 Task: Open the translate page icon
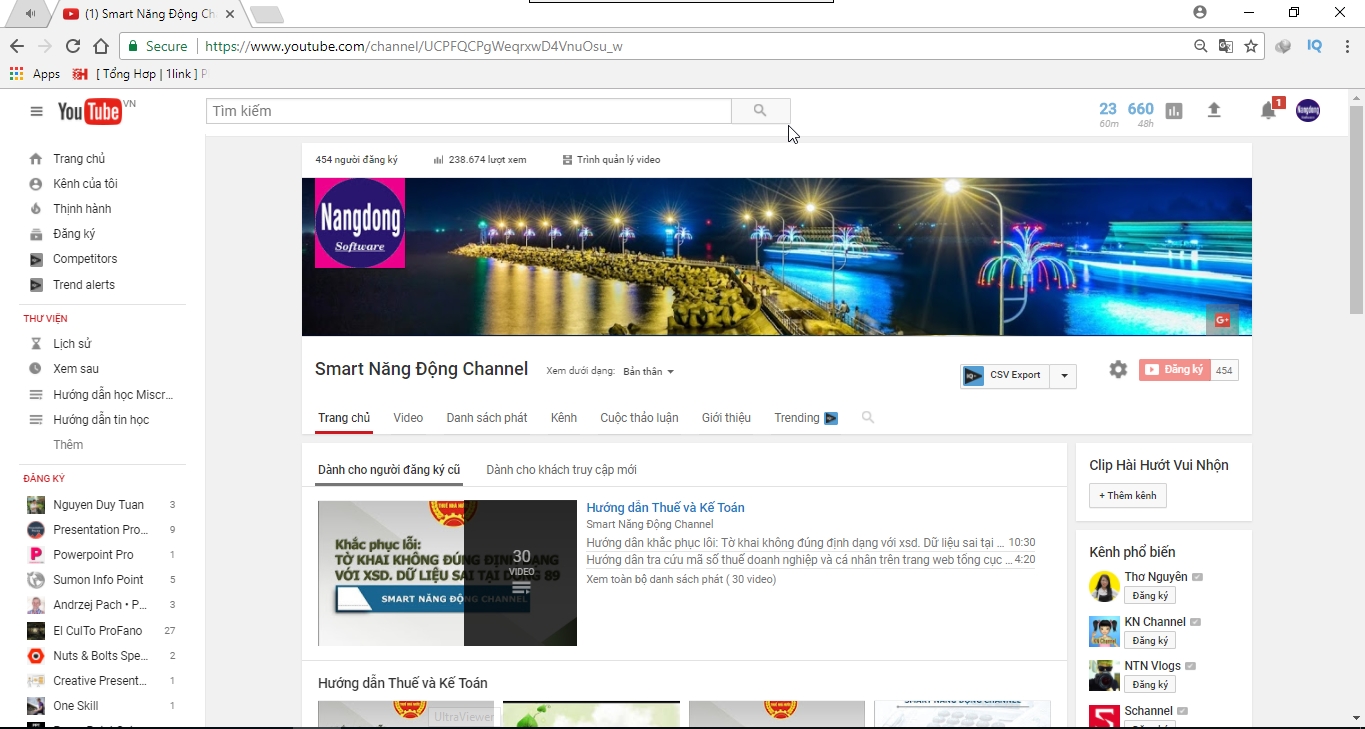coord(1226,46)
